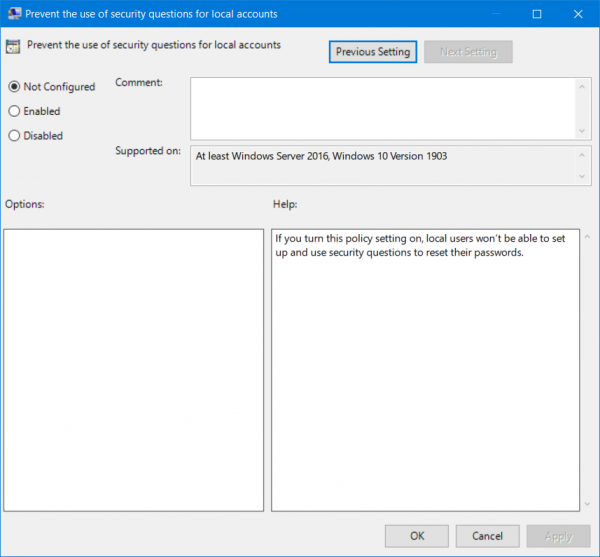Dismiss the dialog with Cancel

[x=488, y=536]
